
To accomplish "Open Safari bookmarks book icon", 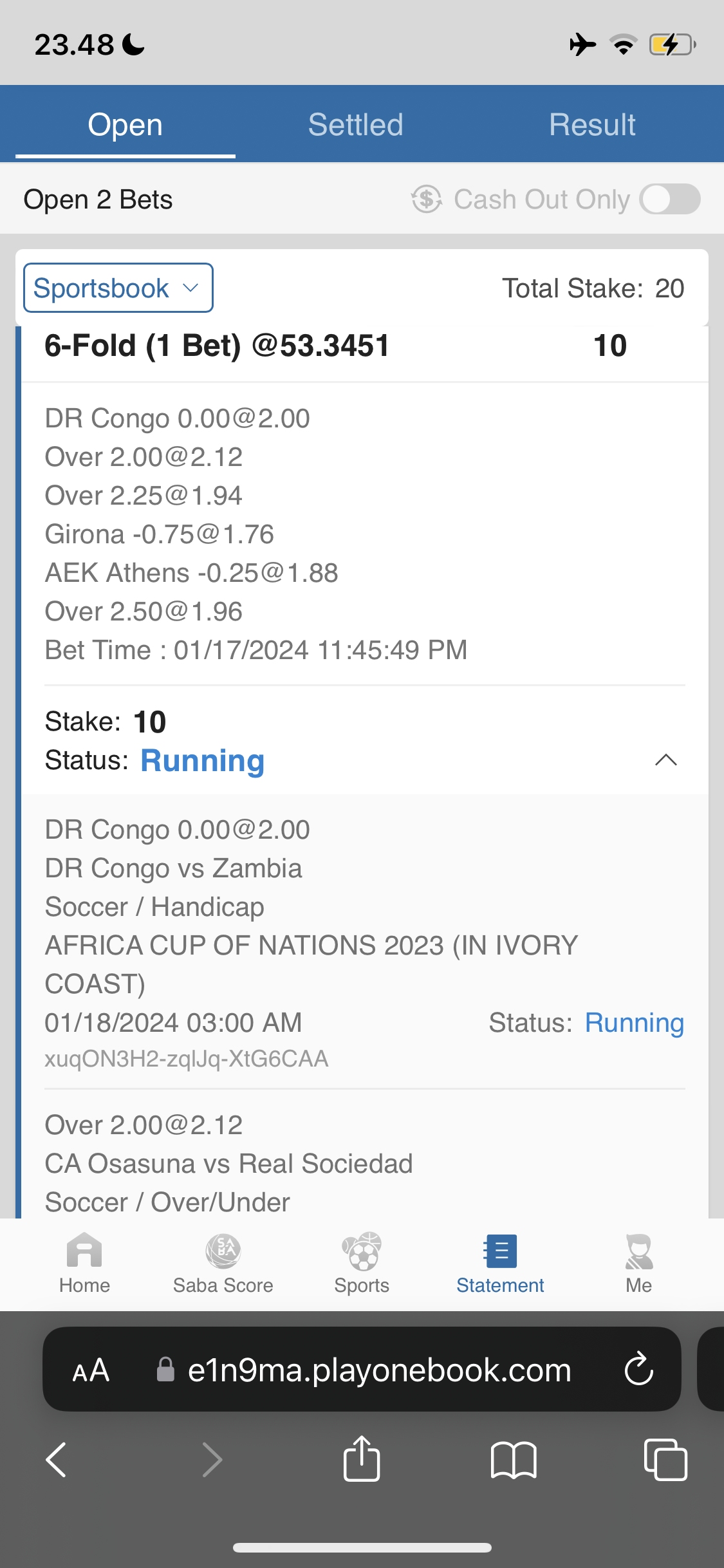I will (x=513, y=1459).
